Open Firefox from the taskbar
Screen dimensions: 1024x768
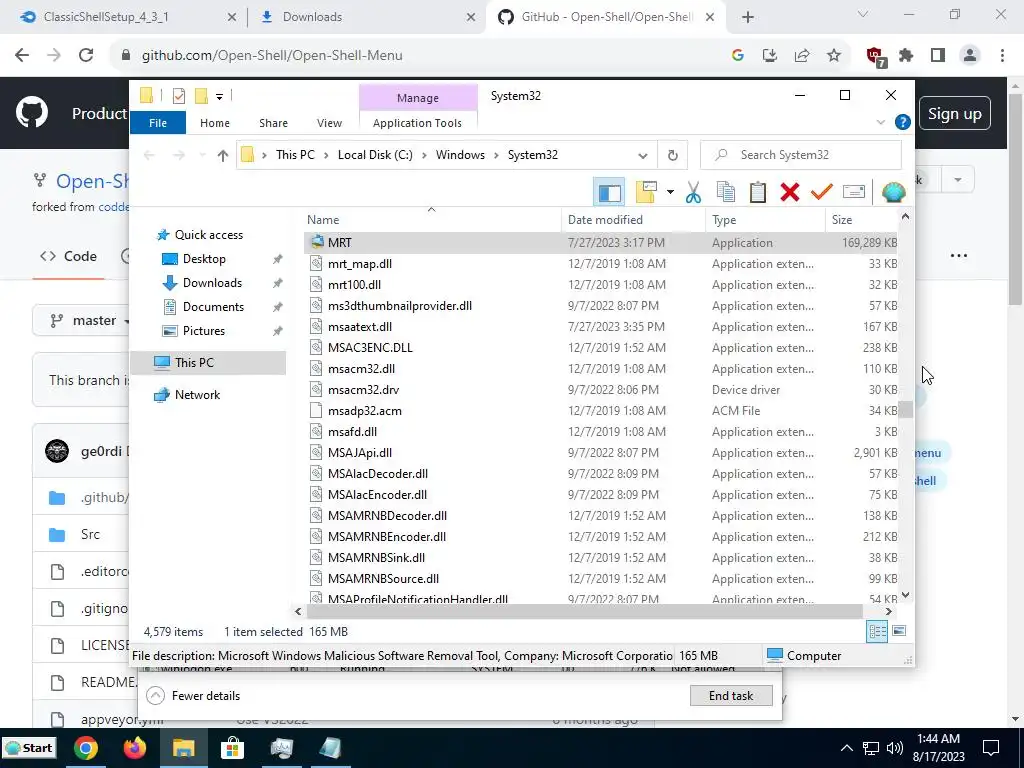[135, 748]
